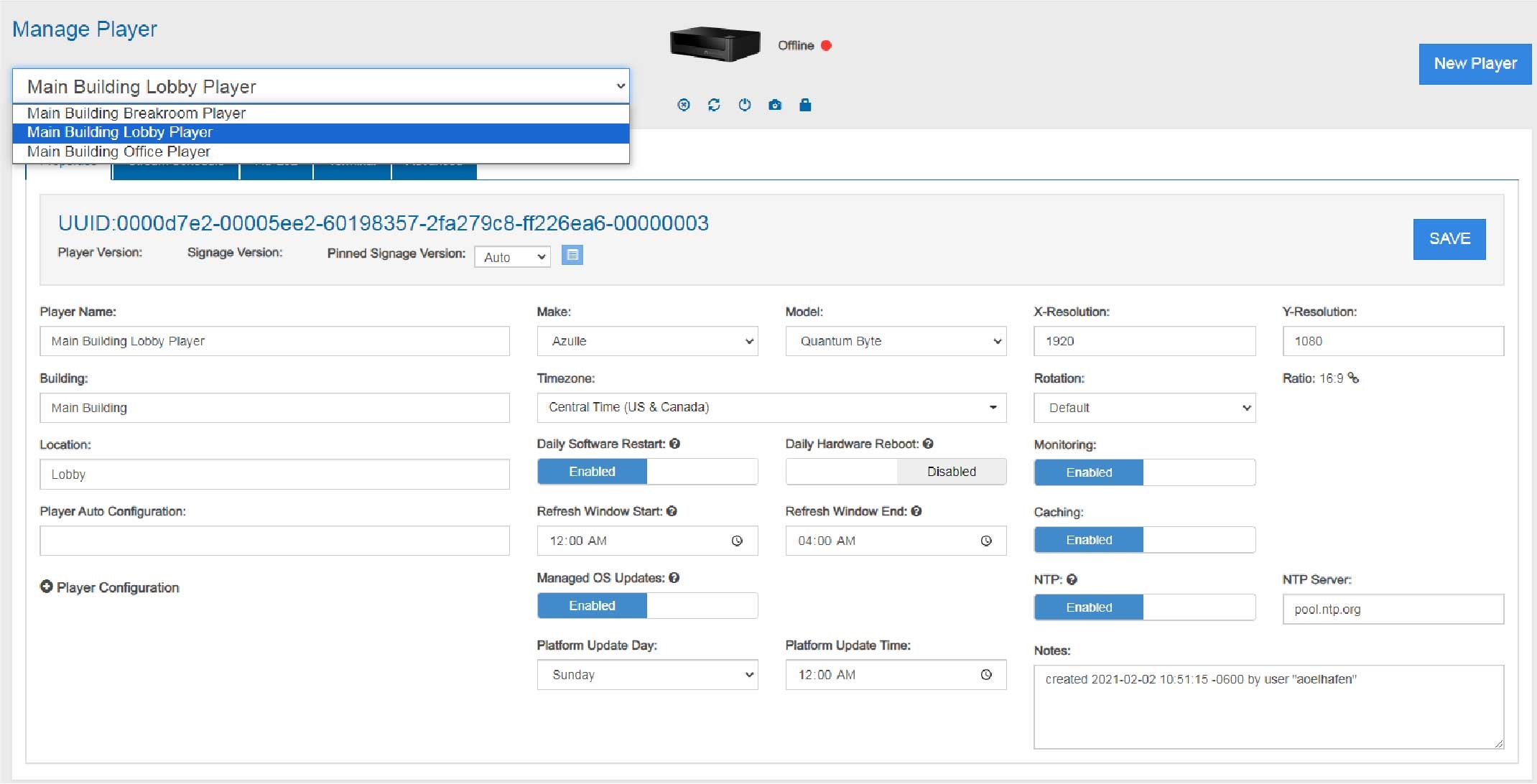Open the Timezone dropdown
1537x784 pixels.
click(x=771, y=408)
